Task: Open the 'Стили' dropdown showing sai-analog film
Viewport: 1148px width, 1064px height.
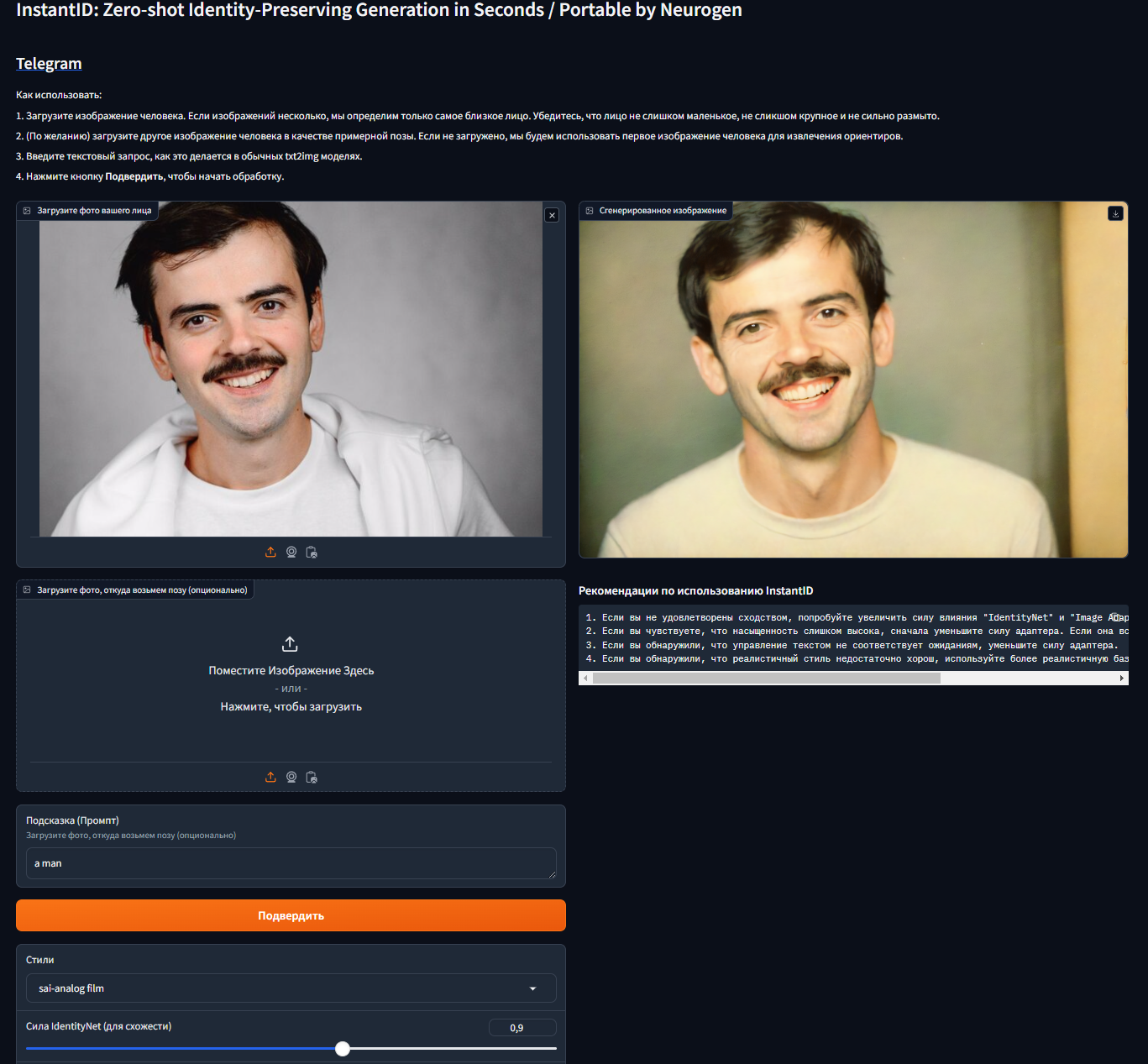Action: tap(291, 988)
